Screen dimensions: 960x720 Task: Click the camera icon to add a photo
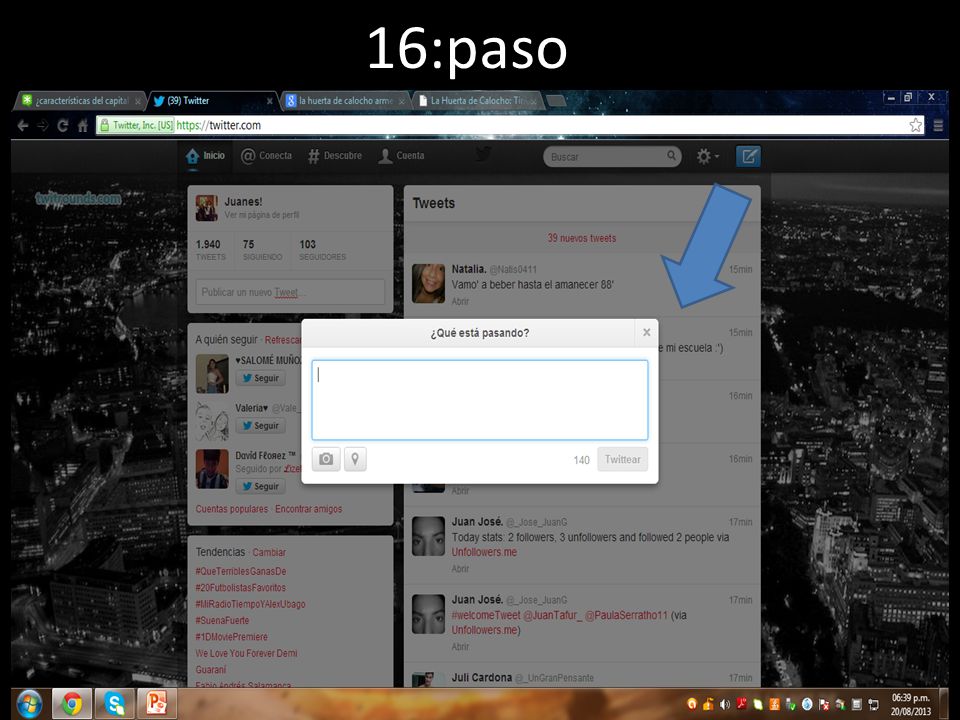(326, 459)
